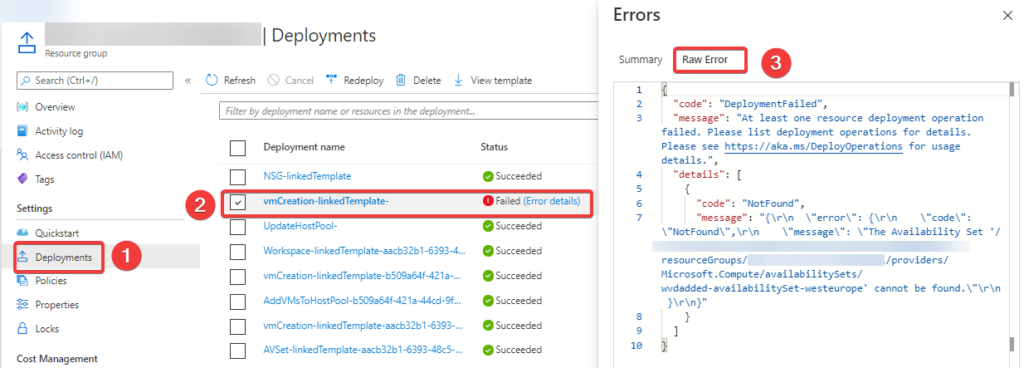Collapse the sidebar with double chevron
Image resolution: width=1024 pixels, height=368 pixels.
(188, 81)
